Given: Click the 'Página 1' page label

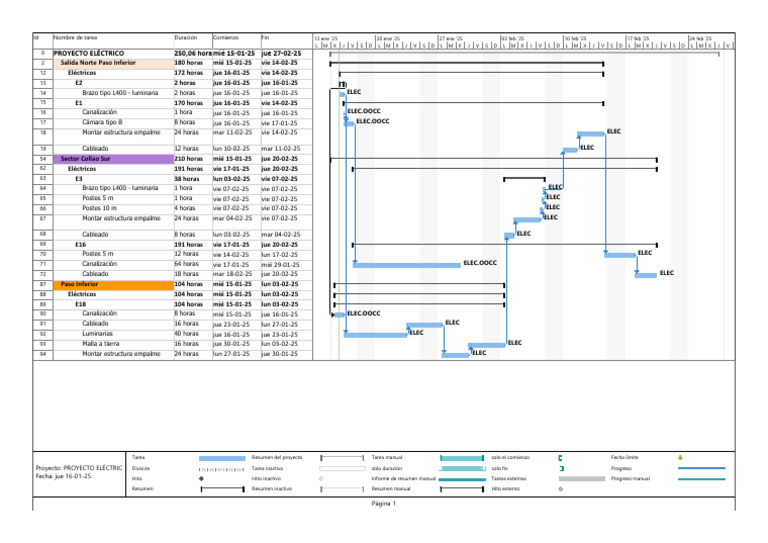Looking at the screenshot, I should point(384,503).
